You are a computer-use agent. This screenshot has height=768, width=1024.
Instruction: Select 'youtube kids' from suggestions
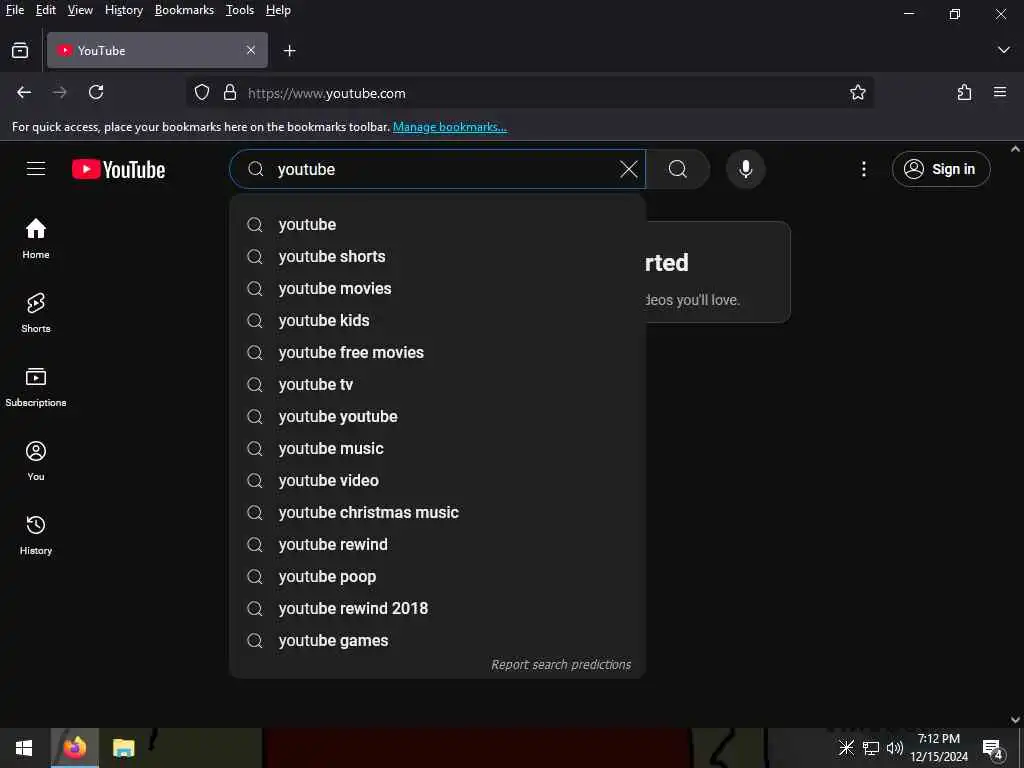[x=438, y=321]
